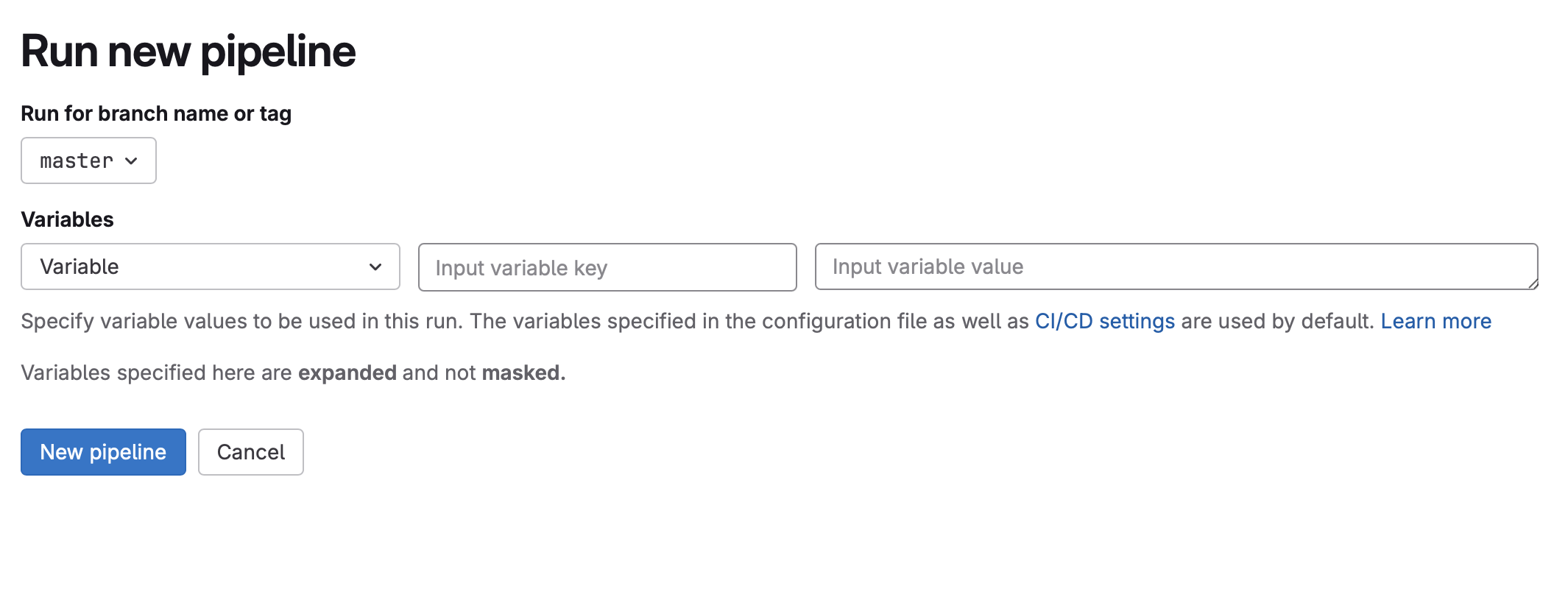Click the chevron in the Variable type selector
Viewport: 1568px width, 614px height.
point(375,267)
